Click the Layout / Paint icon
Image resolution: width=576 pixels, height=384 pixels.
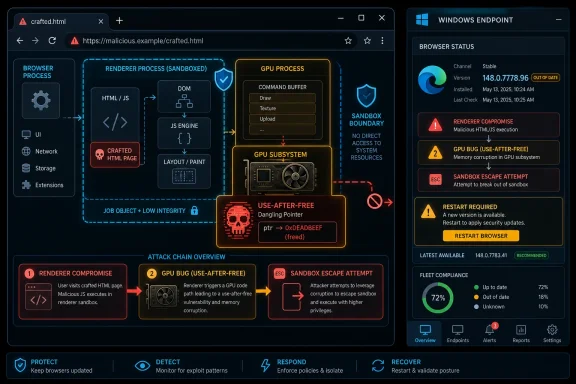(184, 176)
